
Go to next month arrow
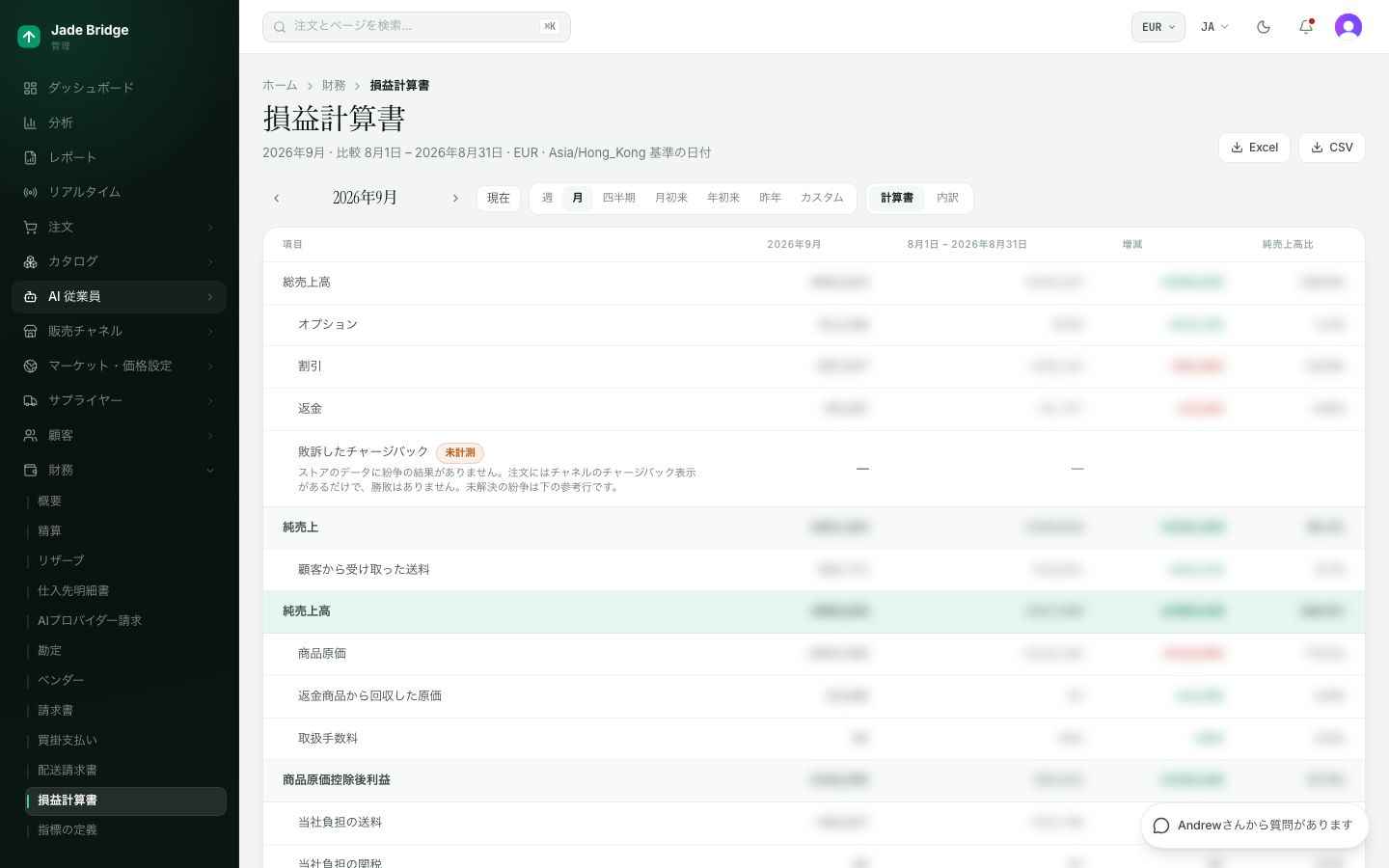pyautogui.click(x=455, y=198)
